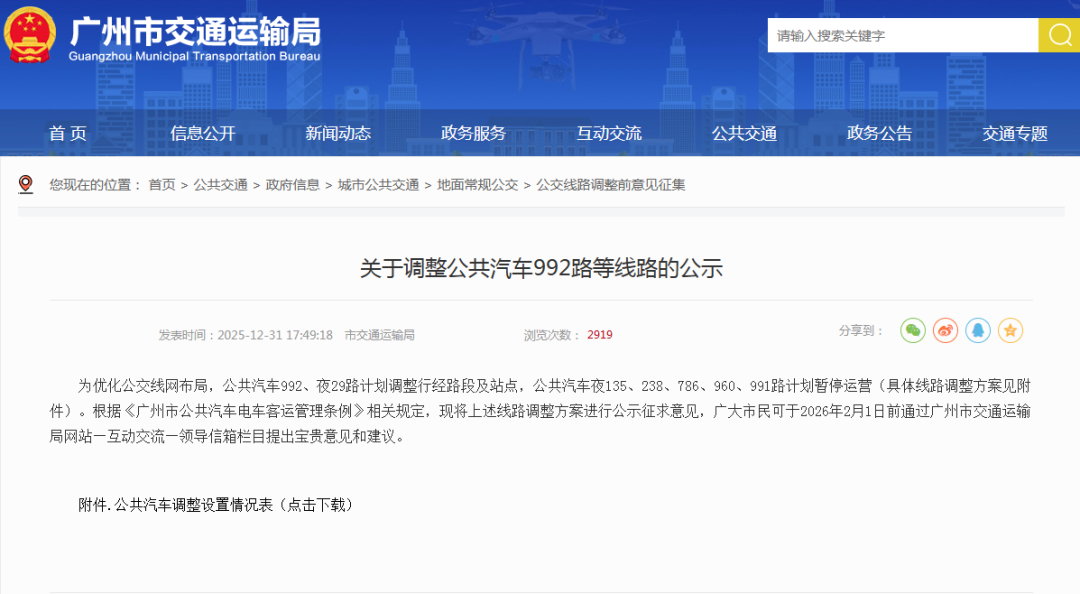Click the yellow search magnifier button
1080x594 pixels.
coord(1059,35)
